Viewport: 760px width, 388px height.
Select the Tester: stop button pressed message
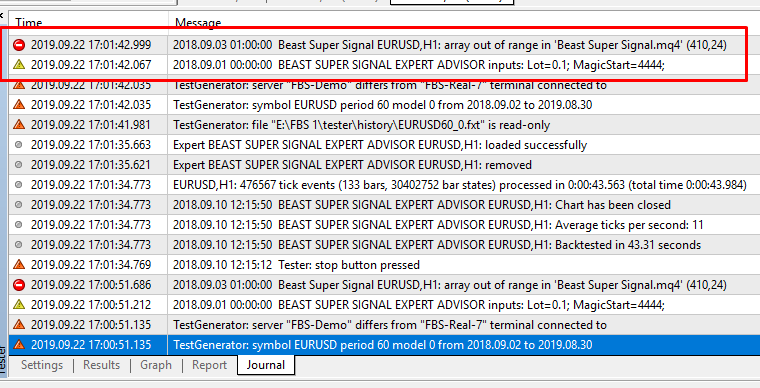(296, 265)
